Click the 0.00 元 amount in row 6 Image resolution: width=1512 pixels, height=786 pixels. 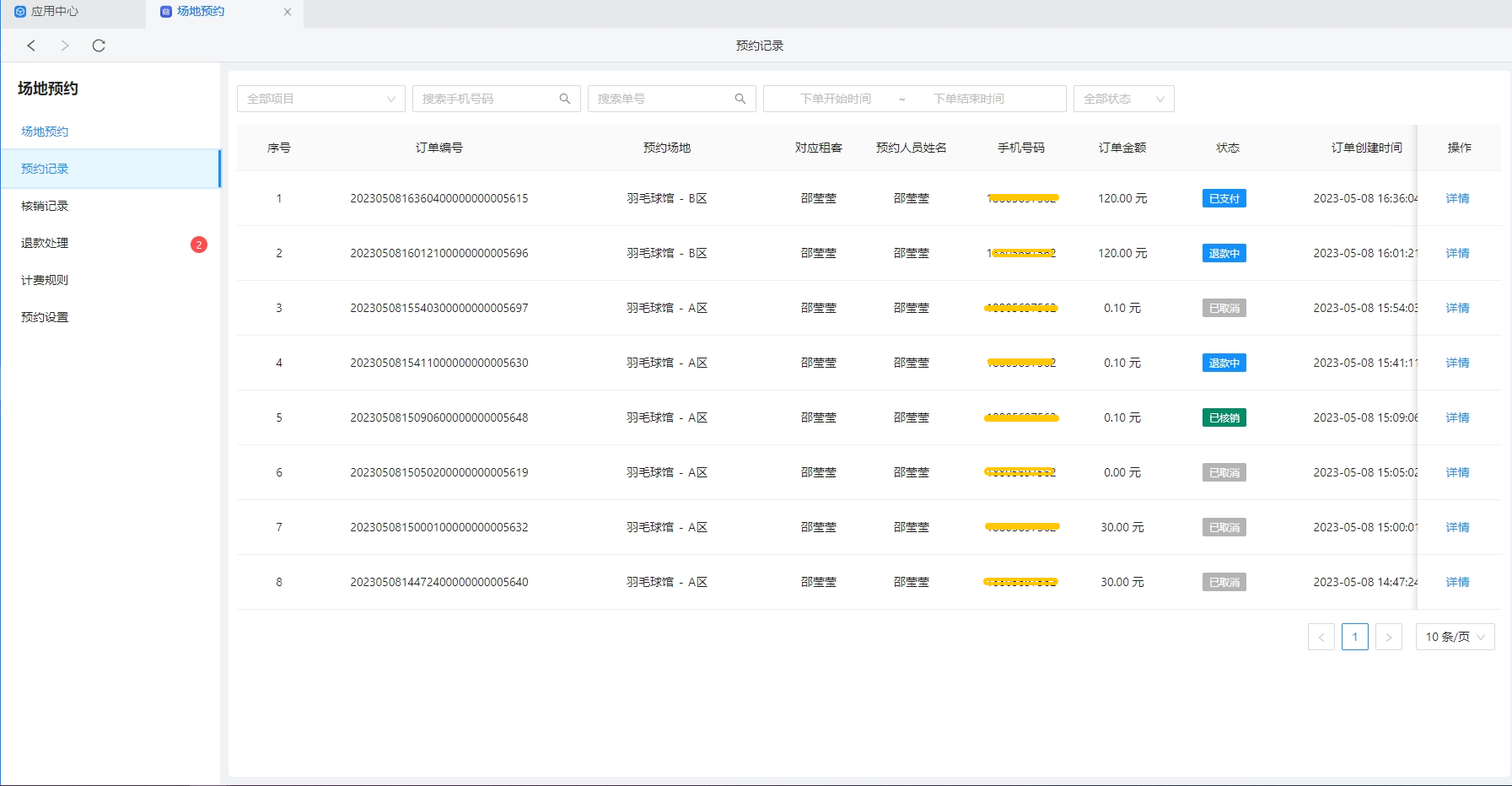pyautogui.click(x=1122, y=472)
